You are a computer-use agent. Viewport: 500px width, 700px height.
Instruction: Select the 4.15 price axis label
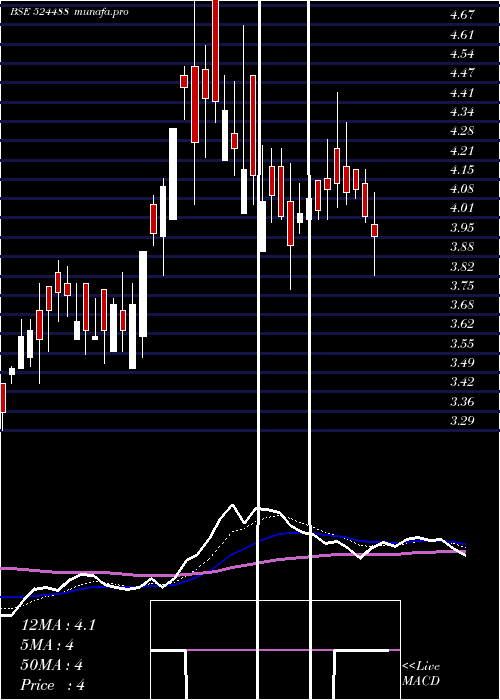click(x=462, y=170)
